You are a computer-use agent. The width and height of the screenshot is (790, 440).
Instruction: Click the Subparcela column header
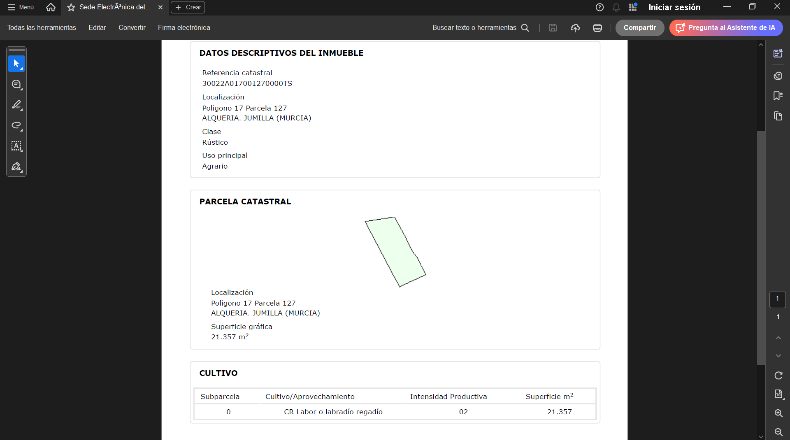click(x=220, y=397)
